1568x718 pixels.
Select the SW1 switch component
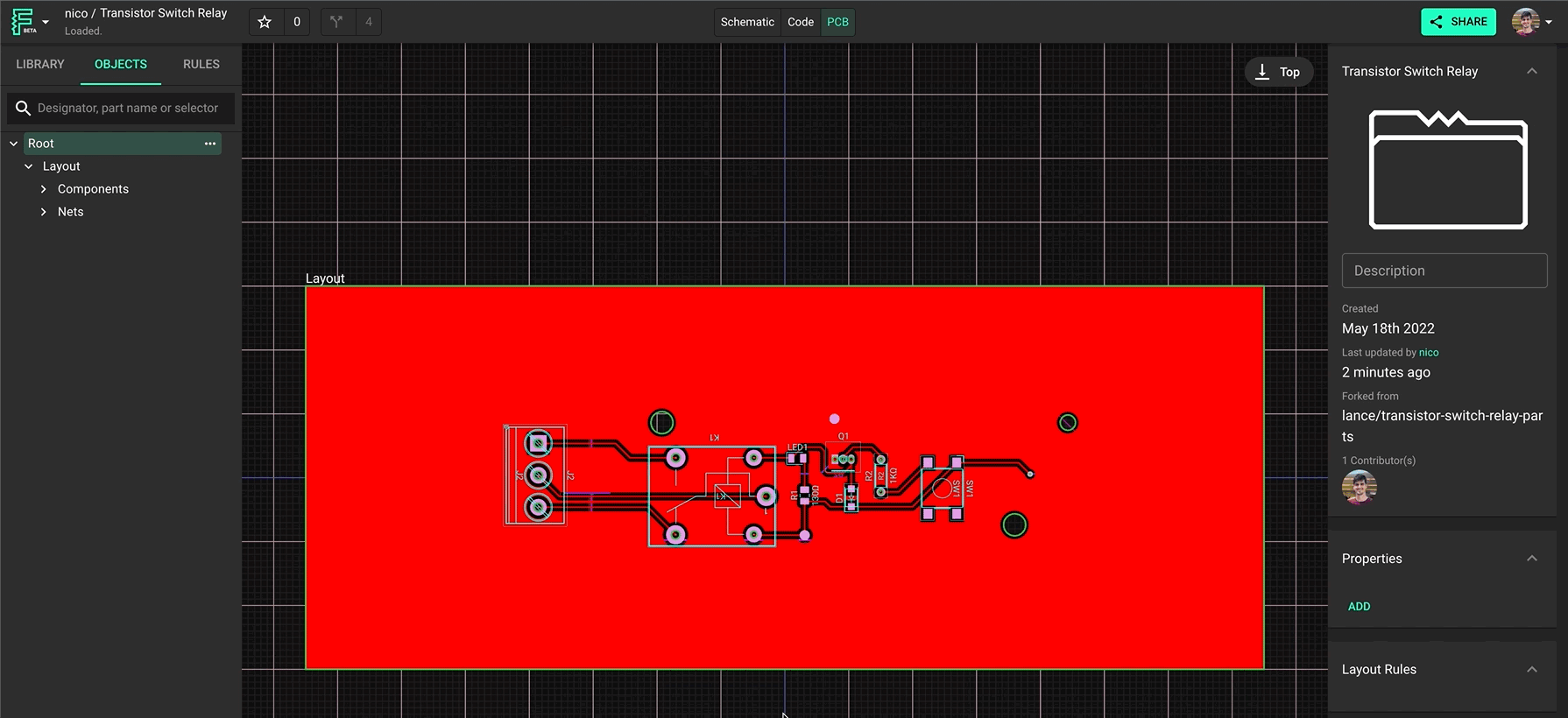tap(942, 488)
